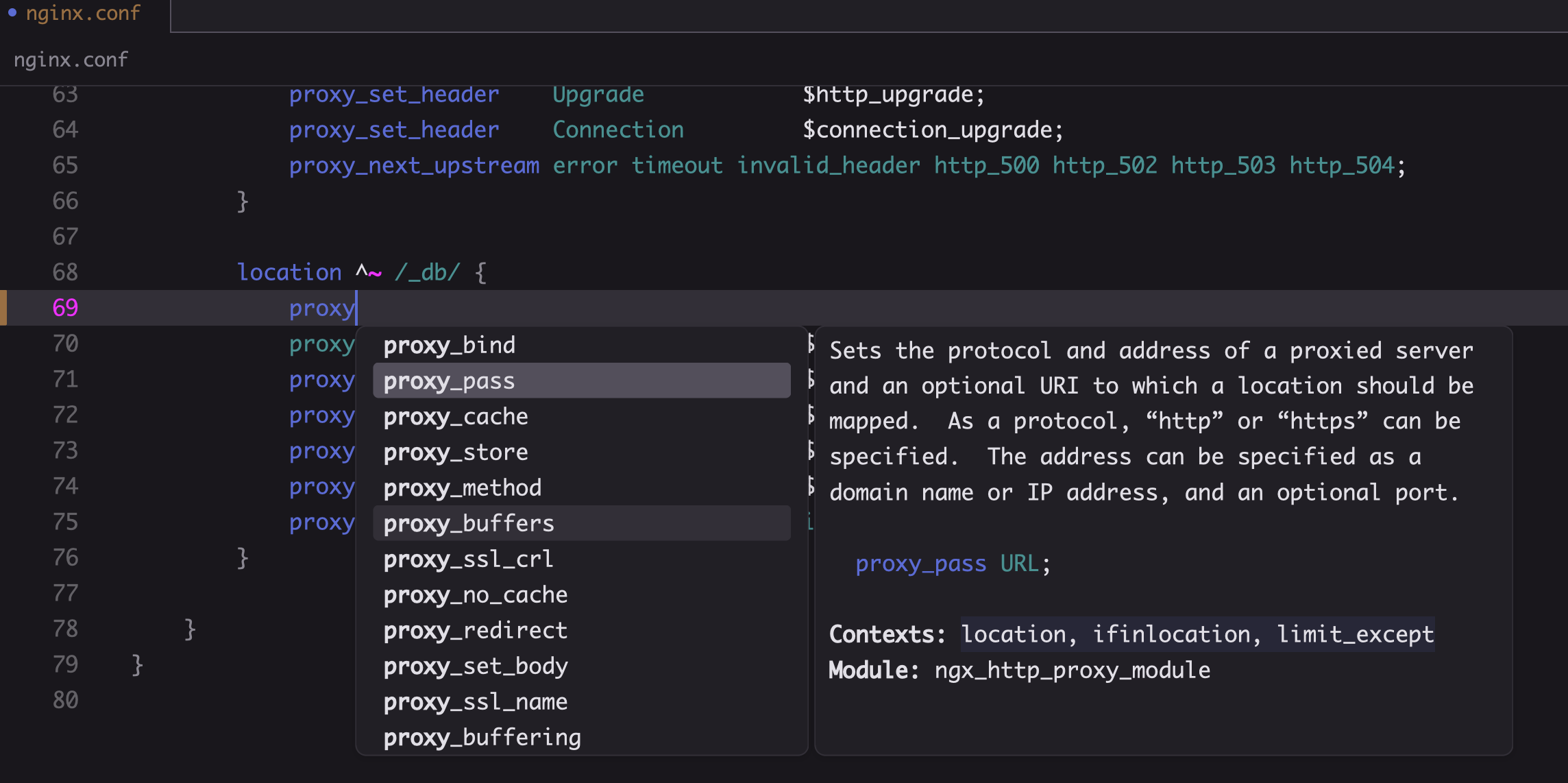Choose the proxy_pass completion suggestion
This screenshot has width=1568, height=783.
click(449, 381)
